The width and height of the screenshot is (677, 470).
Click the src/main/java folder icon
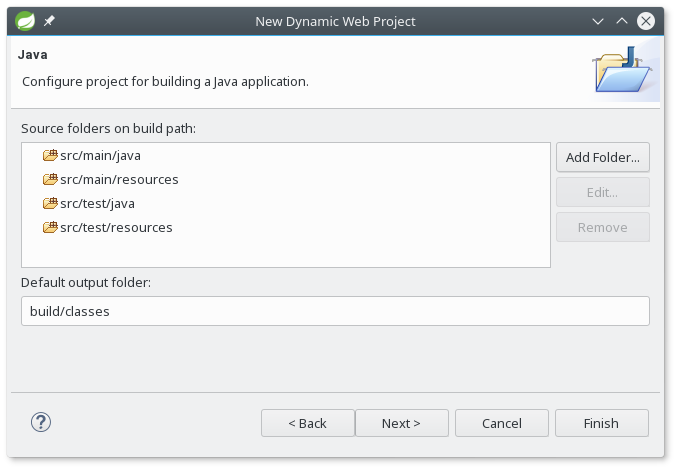tap(50, 155)
